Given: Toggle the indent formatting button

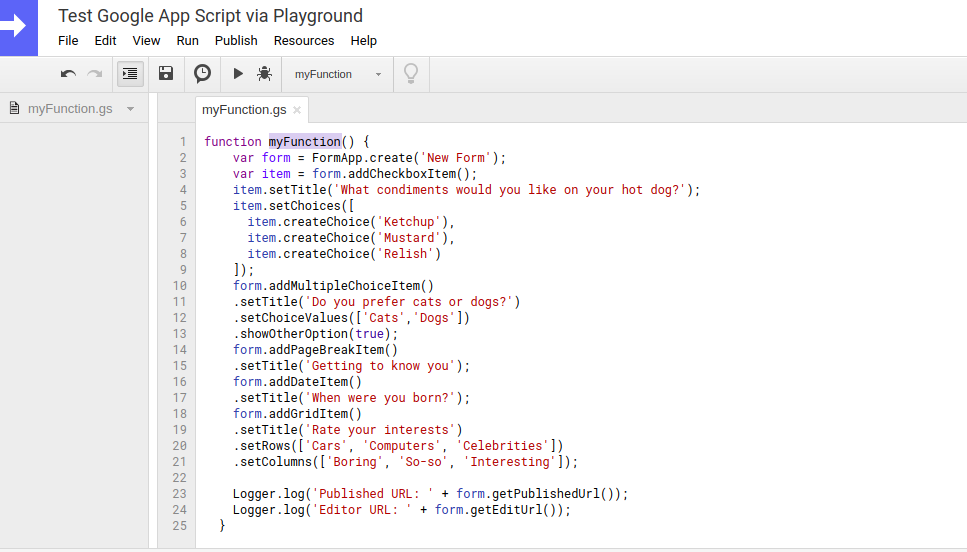Looking at the screenshot, I should point(130,74).
